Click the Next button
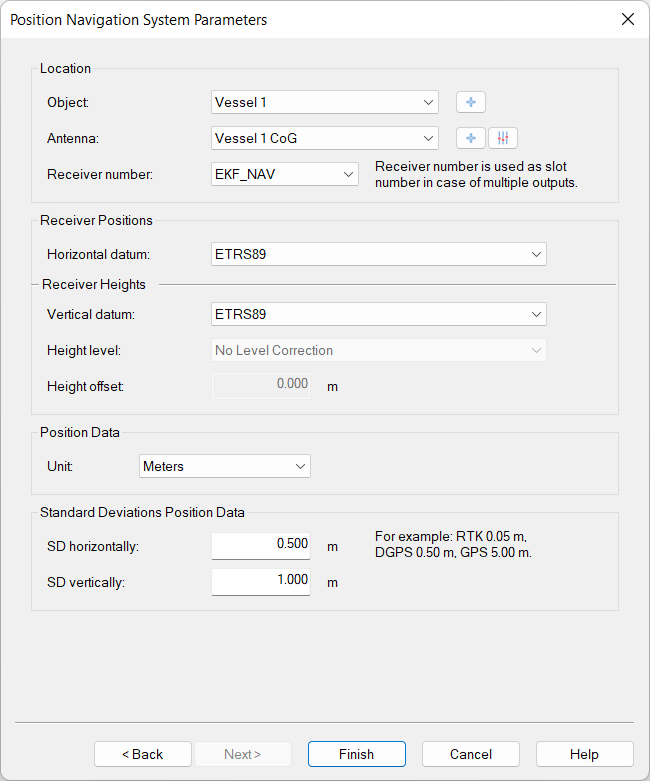650x781 pixels. (x=242, y=754)
